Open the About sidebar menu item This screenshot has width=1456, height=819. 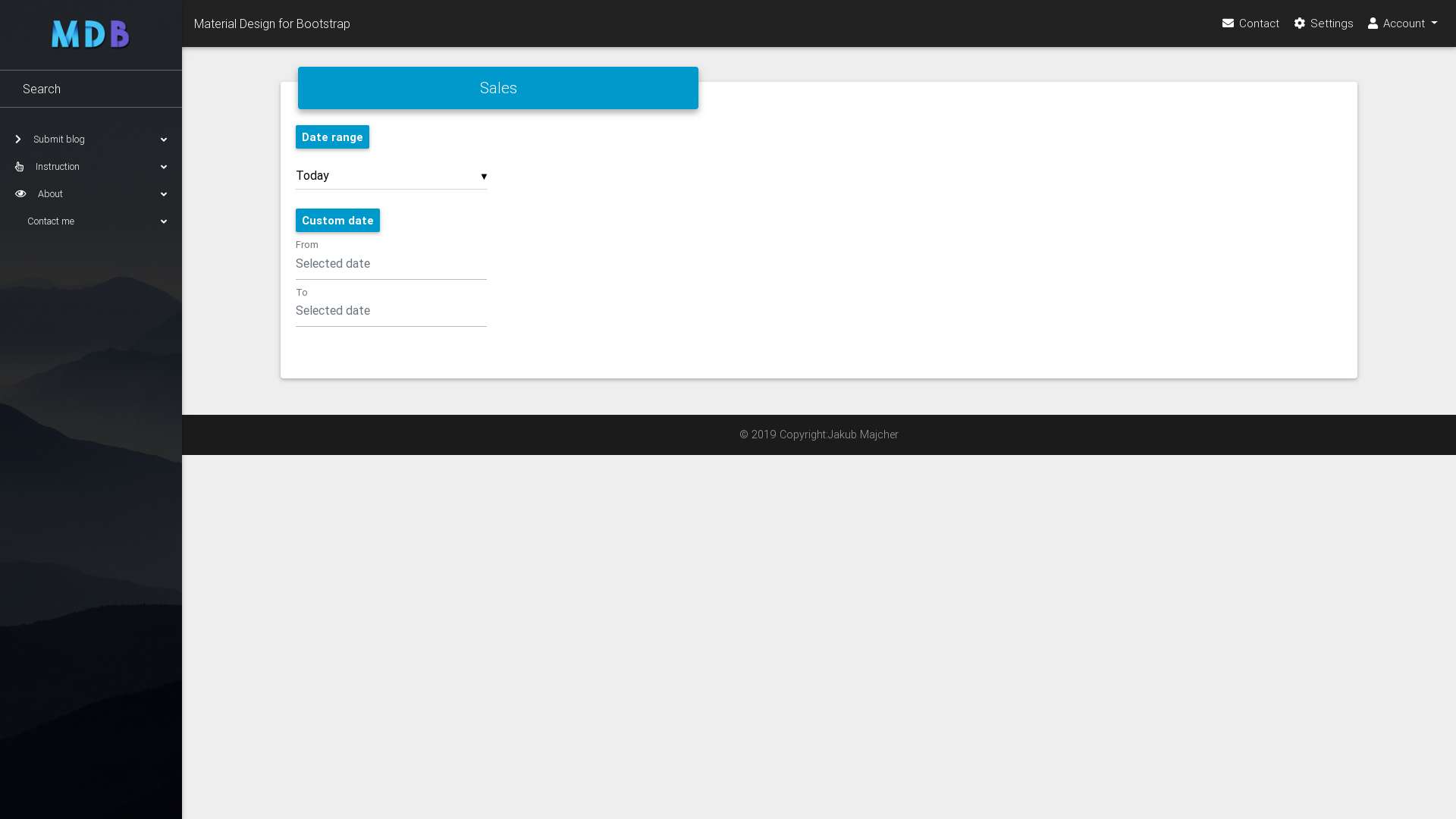coord(91,194)
